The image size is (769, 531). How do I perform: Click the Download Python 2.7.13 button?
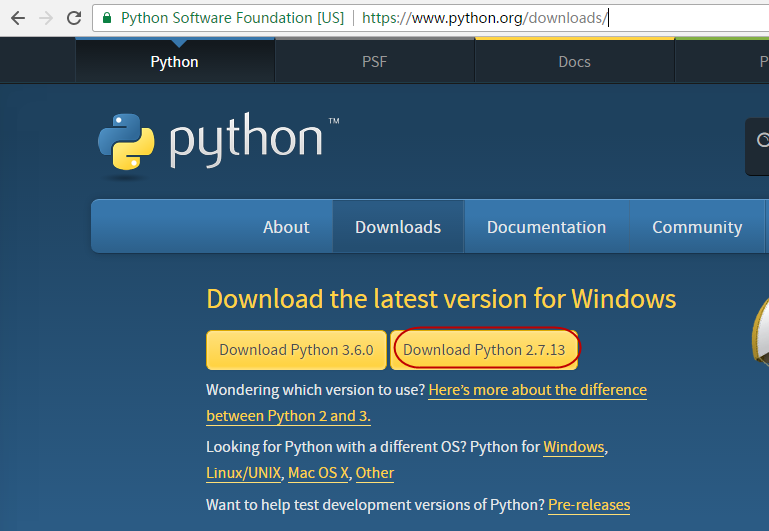(x=484, y=350)
